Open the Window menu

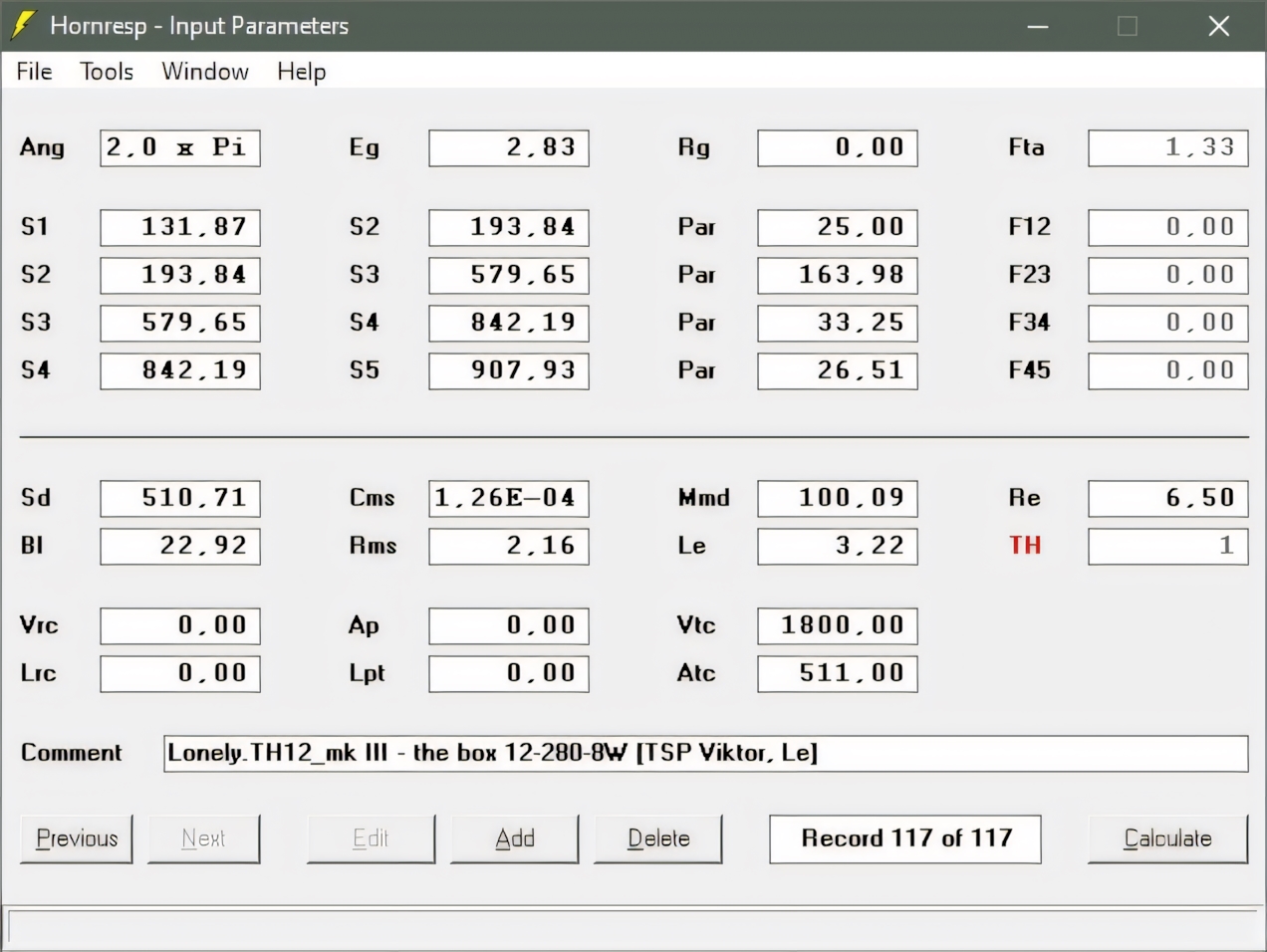point(205,72)
